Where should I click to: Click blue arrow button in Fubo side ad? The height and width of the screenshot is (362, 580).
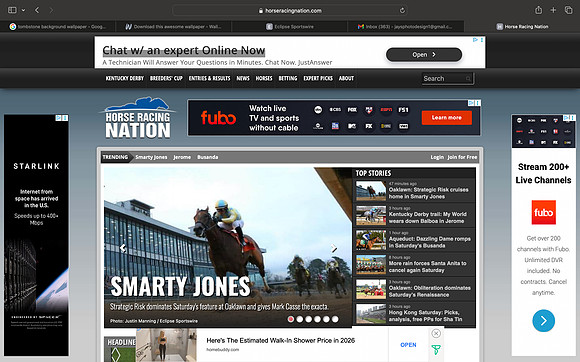[543, 321]
